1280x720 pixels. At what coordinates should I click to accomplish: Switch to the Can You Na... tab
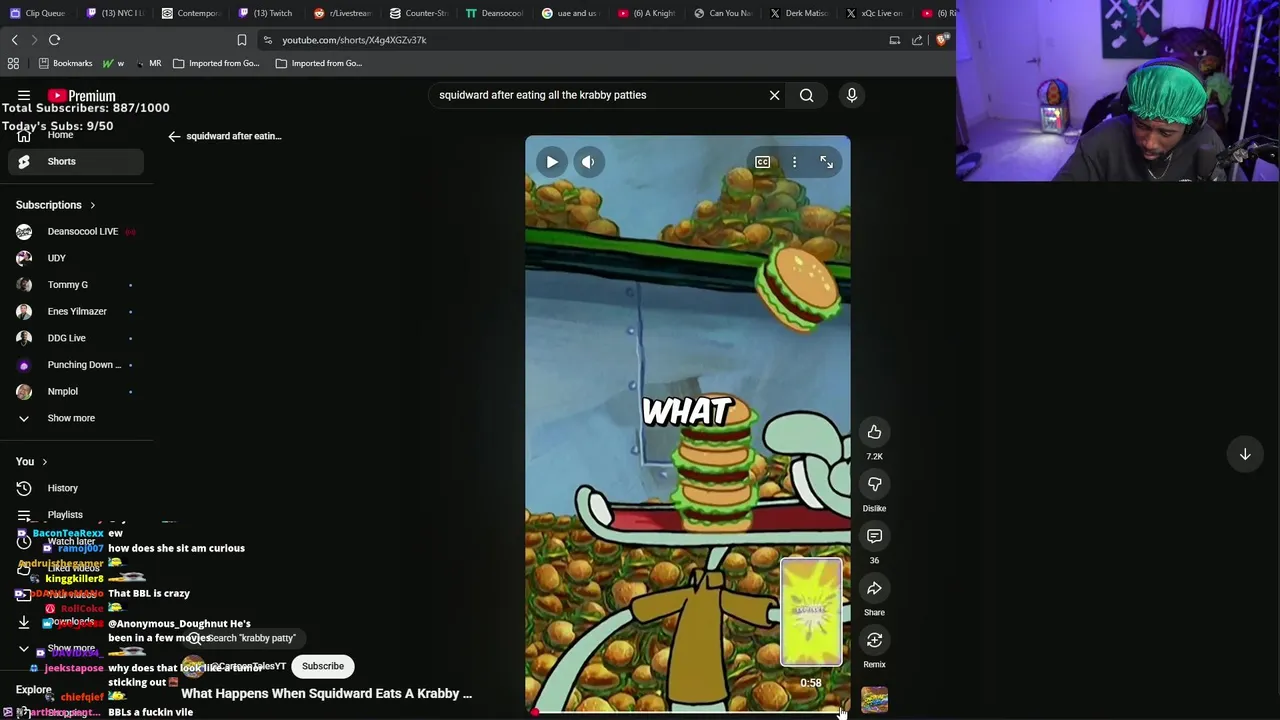pyautogui.click(x=722, y=13)
